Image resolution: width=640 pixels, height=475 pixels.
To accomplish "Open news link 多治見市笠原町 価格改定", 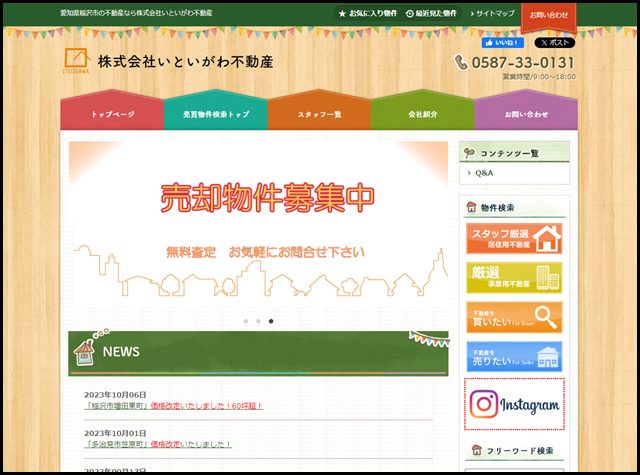I will point(158,444).
